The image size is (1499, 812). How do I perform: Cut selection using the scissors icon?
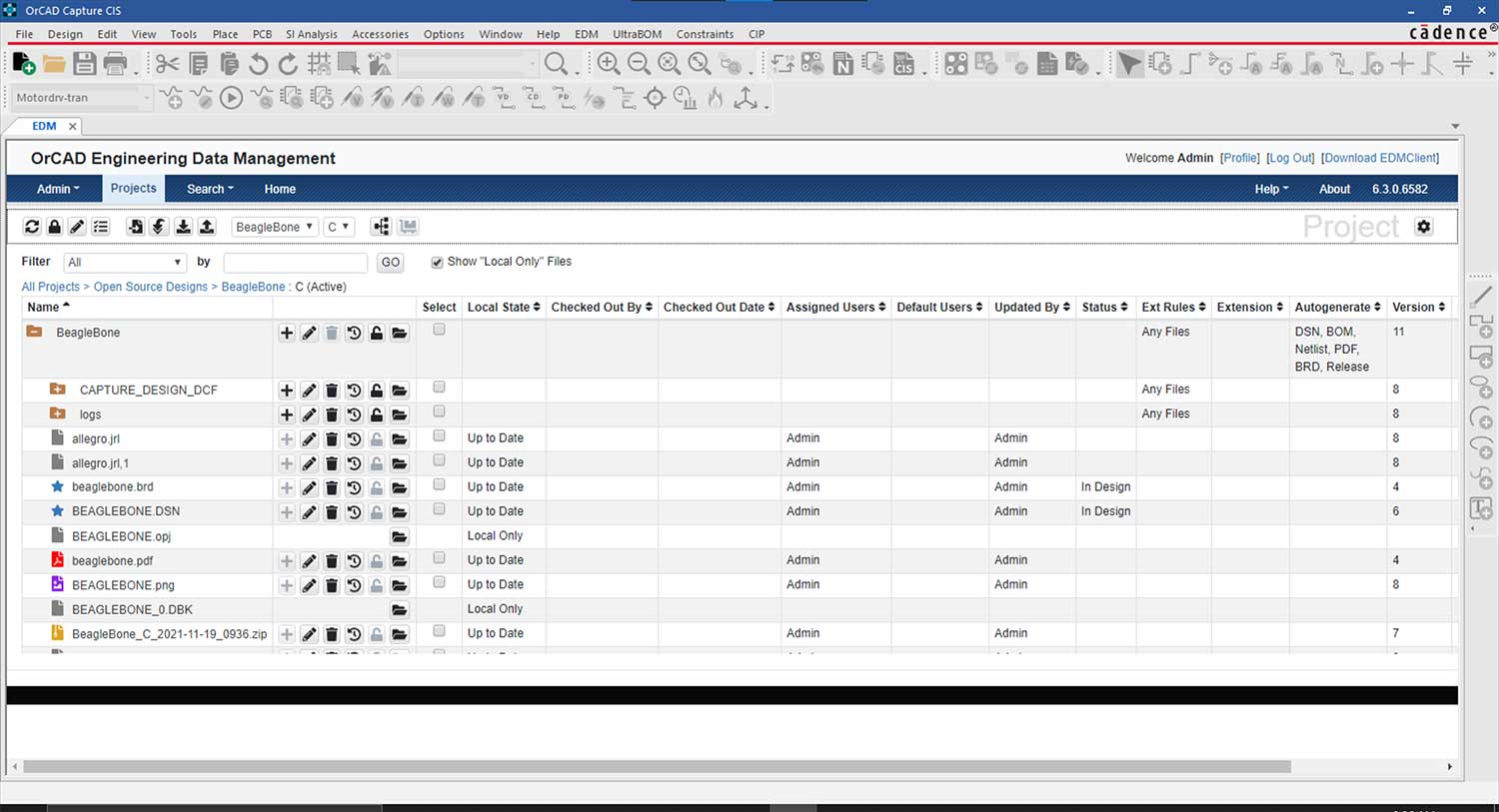[x=167, y=64]
